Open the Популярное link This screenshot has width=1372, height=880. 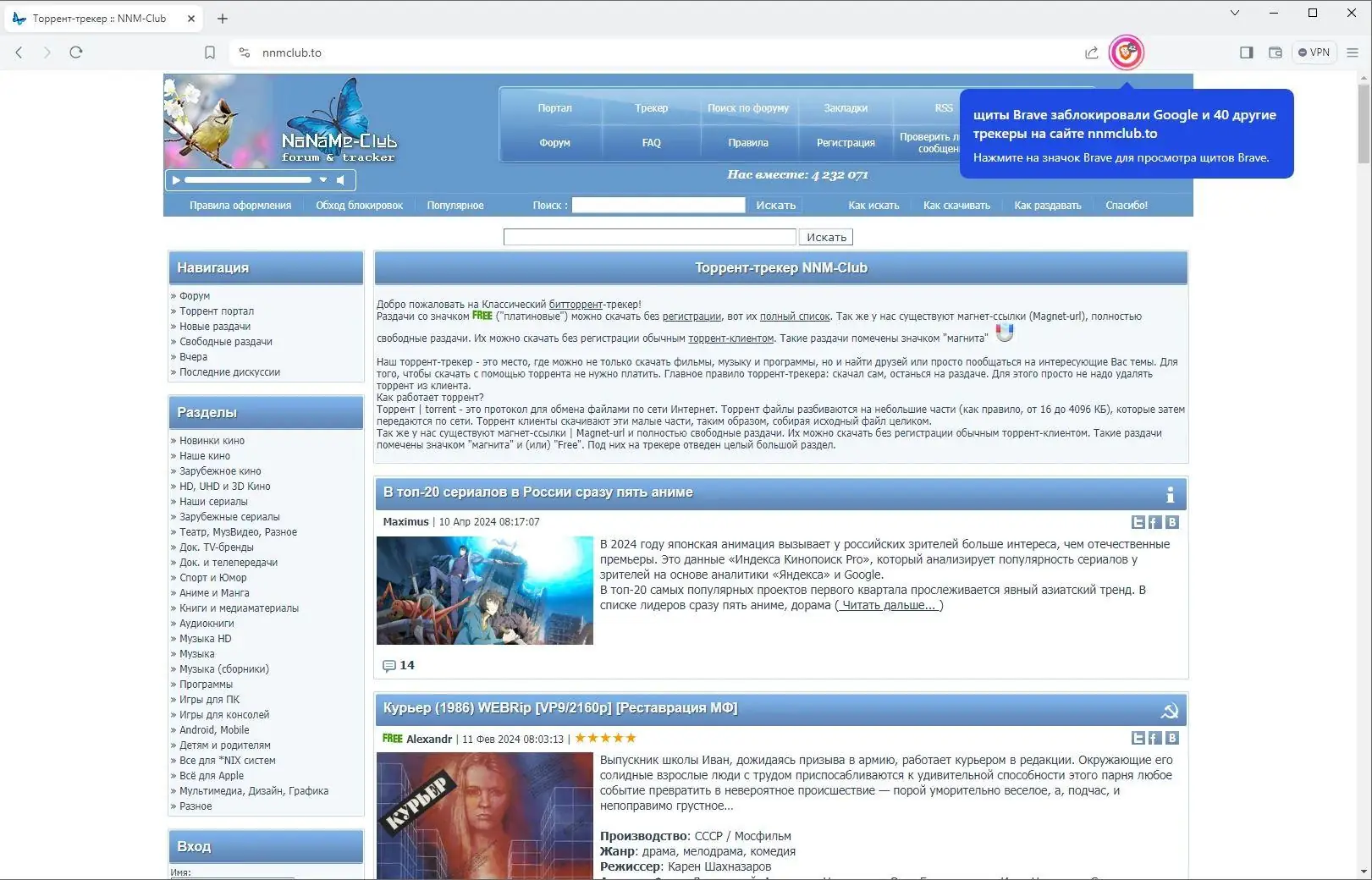(455, 206)
